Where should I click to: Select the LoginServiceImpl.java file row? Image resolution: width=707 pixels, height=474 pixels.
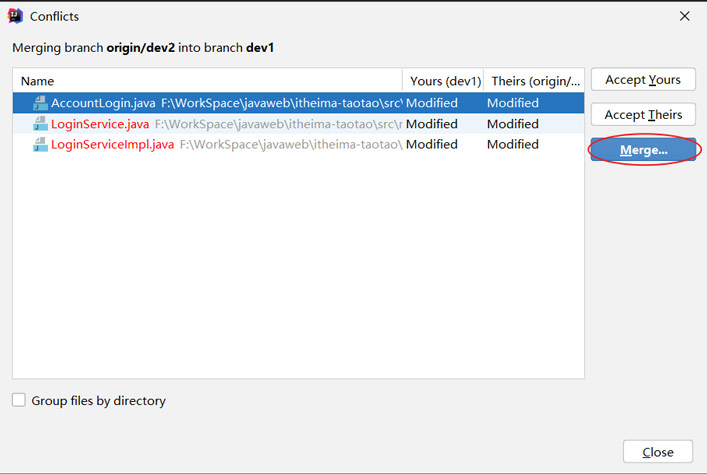(112, 145)
